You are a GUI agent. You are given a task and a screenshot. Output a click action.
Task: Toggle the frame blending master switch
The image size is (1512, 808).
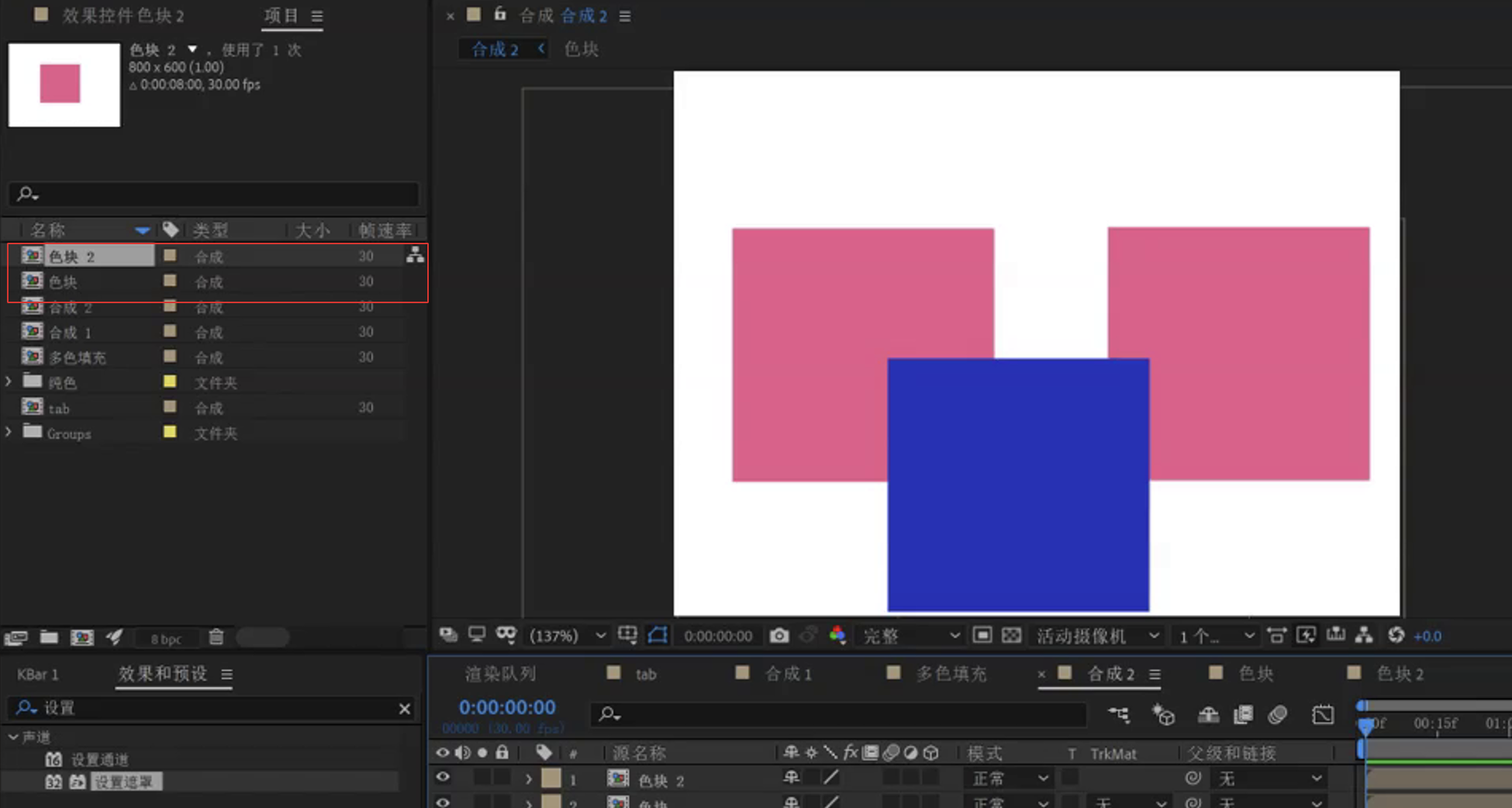tap(1243, 714)
